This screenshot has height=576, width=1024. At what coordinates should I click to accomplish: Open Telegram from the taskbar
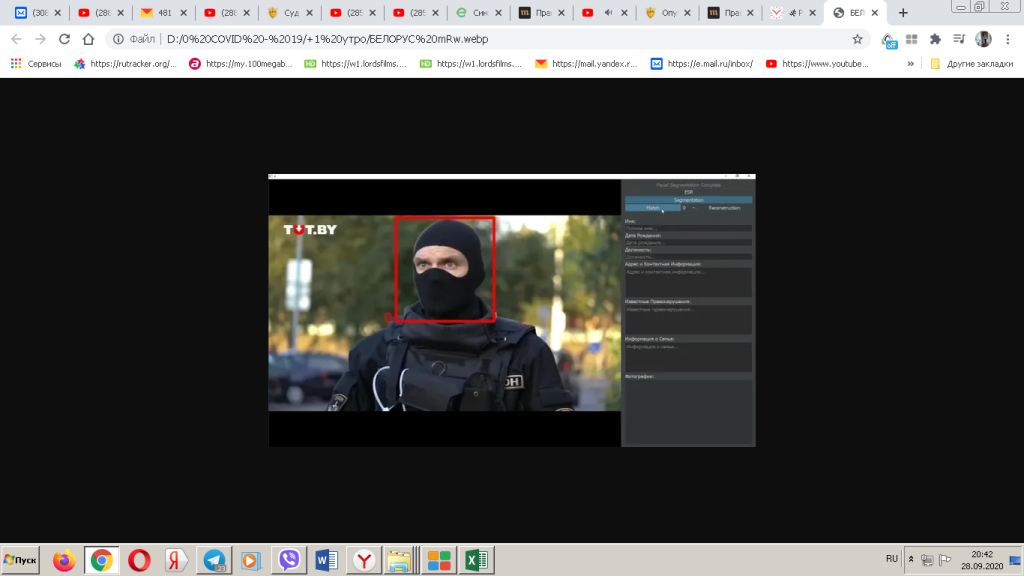[x=214, y=560]
